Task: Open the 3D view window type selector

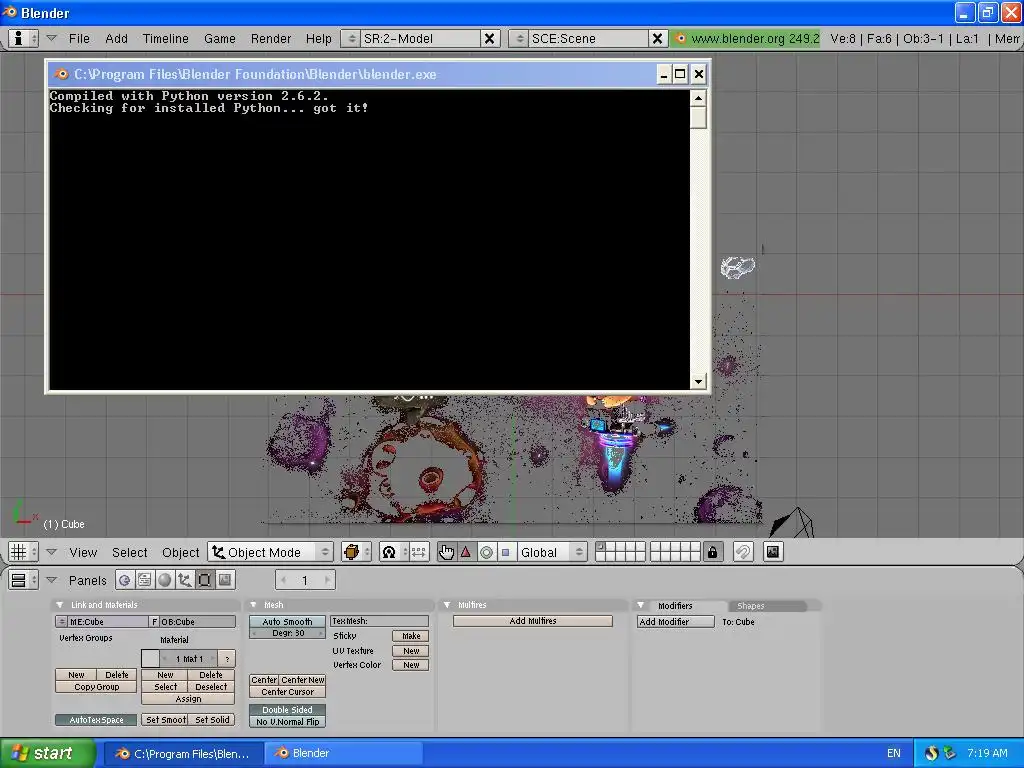Action: click(x=23, y=552)
